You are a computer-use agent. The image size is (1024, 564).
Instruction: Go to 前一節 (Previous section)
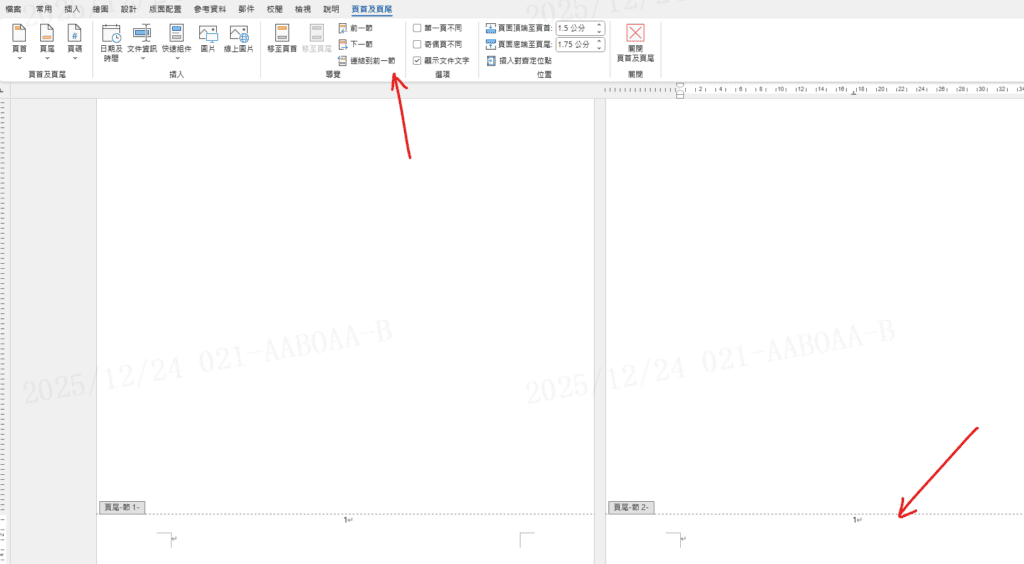[356, 28]
